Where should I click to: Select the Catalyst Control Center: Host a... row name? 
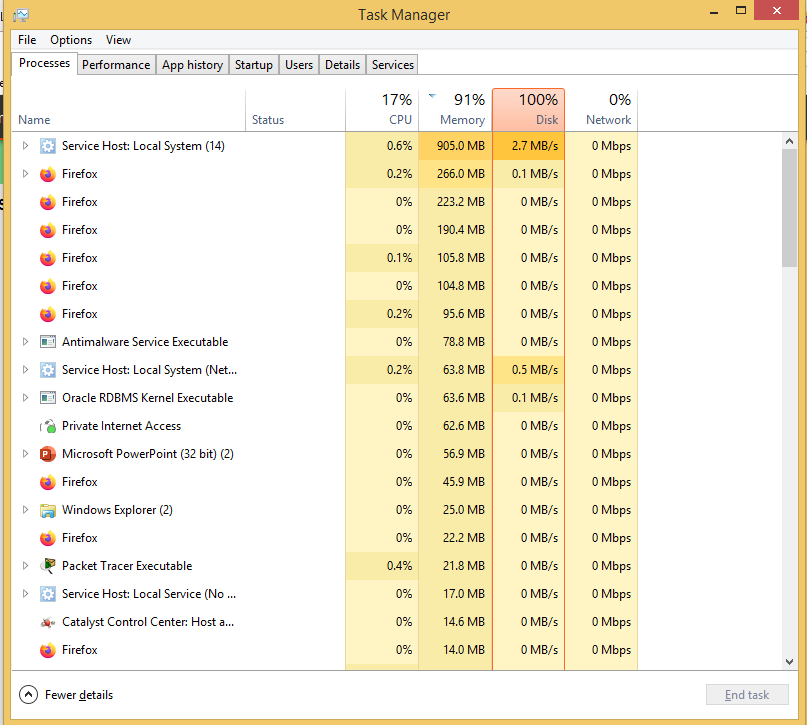148,622
